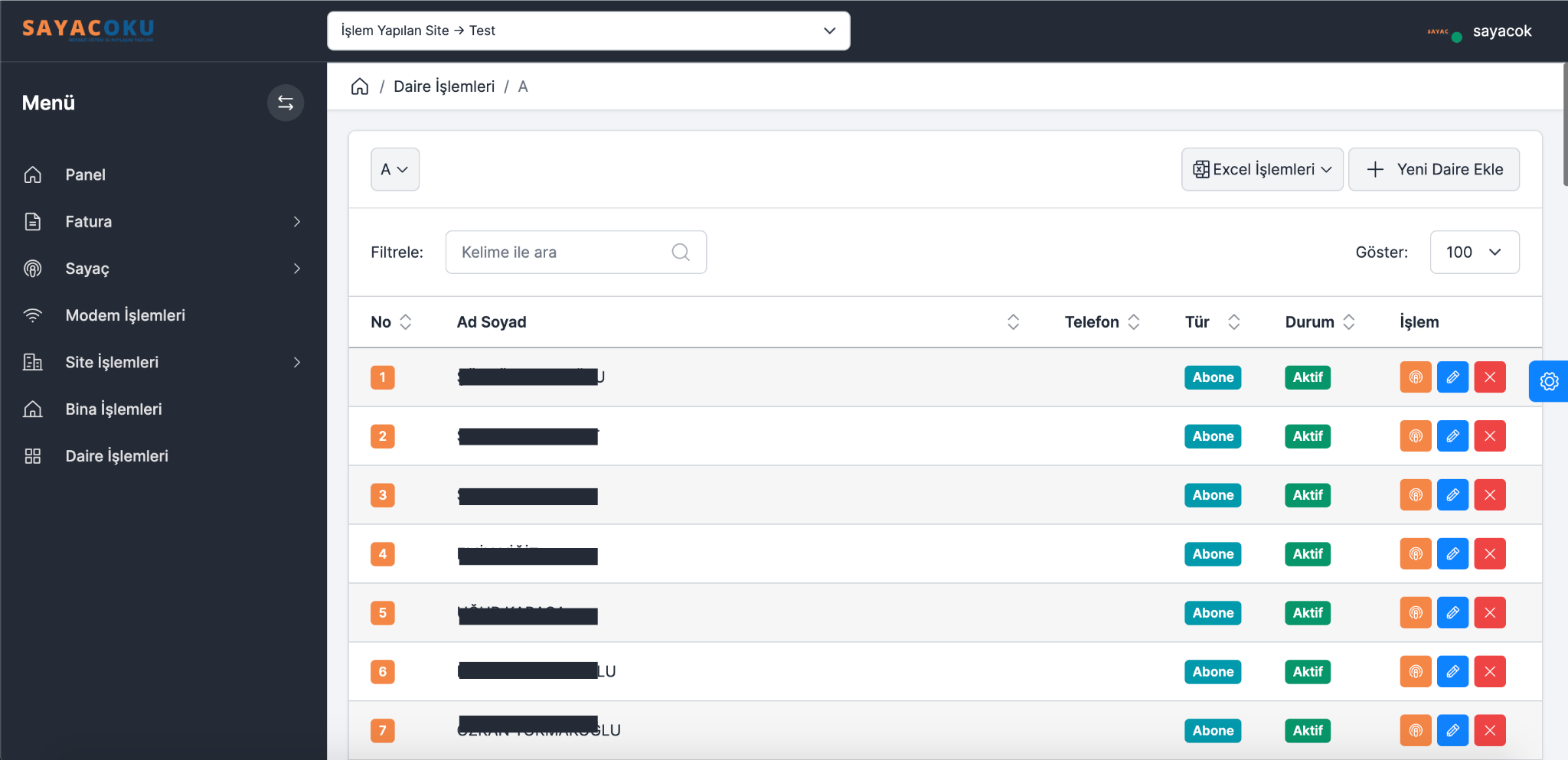Viewport: 1568px width, 760px height.
Task: Open the block A selector dropdown
Action: [x=395, y=169]
